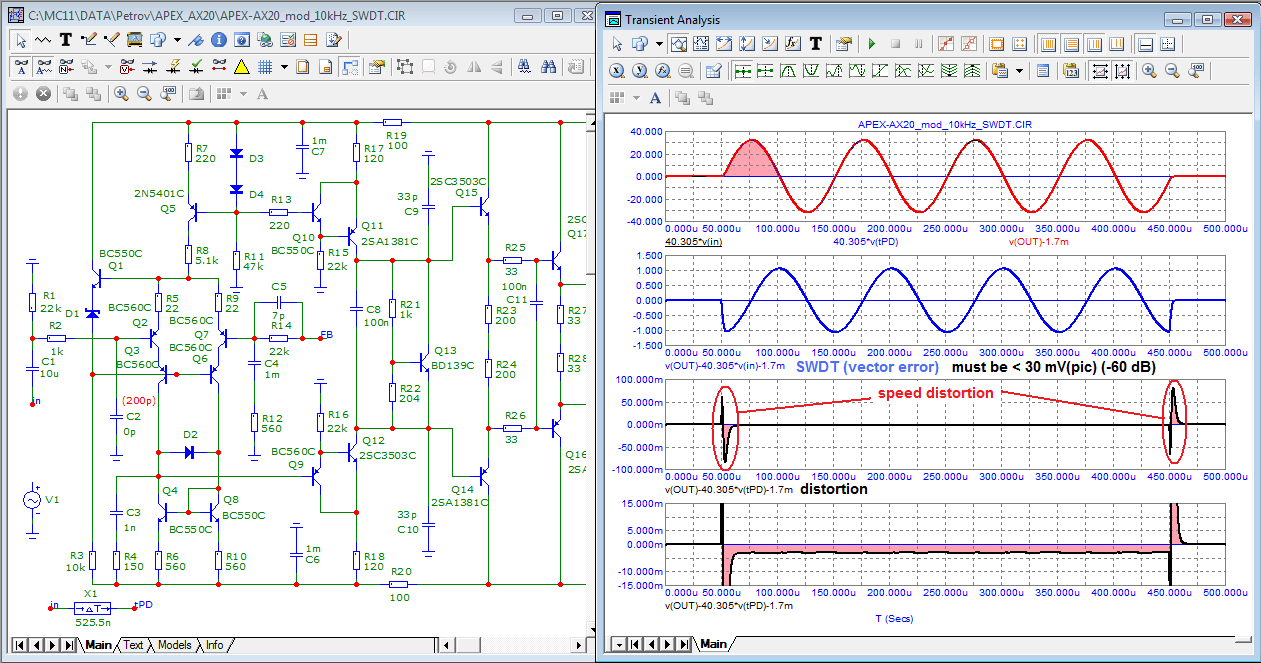Zoom in on the schematic window

[121, 93]
